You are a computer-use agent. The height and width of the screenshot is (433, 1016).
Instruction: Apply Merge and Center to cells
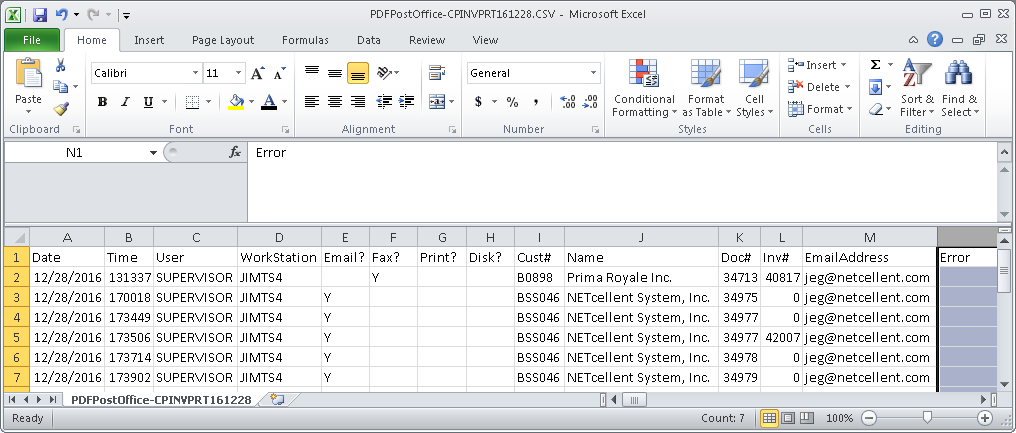436,101
